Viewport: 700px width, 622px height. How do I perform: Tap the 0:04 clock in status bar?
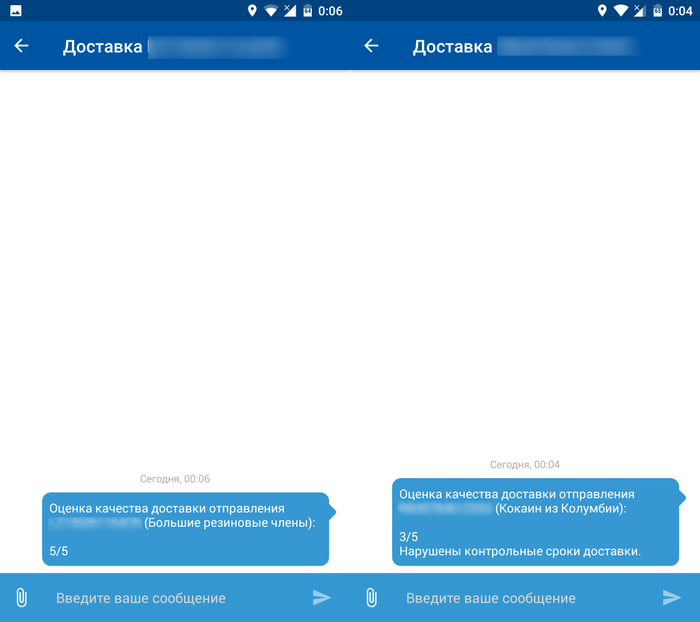click(x=680, y=11)
